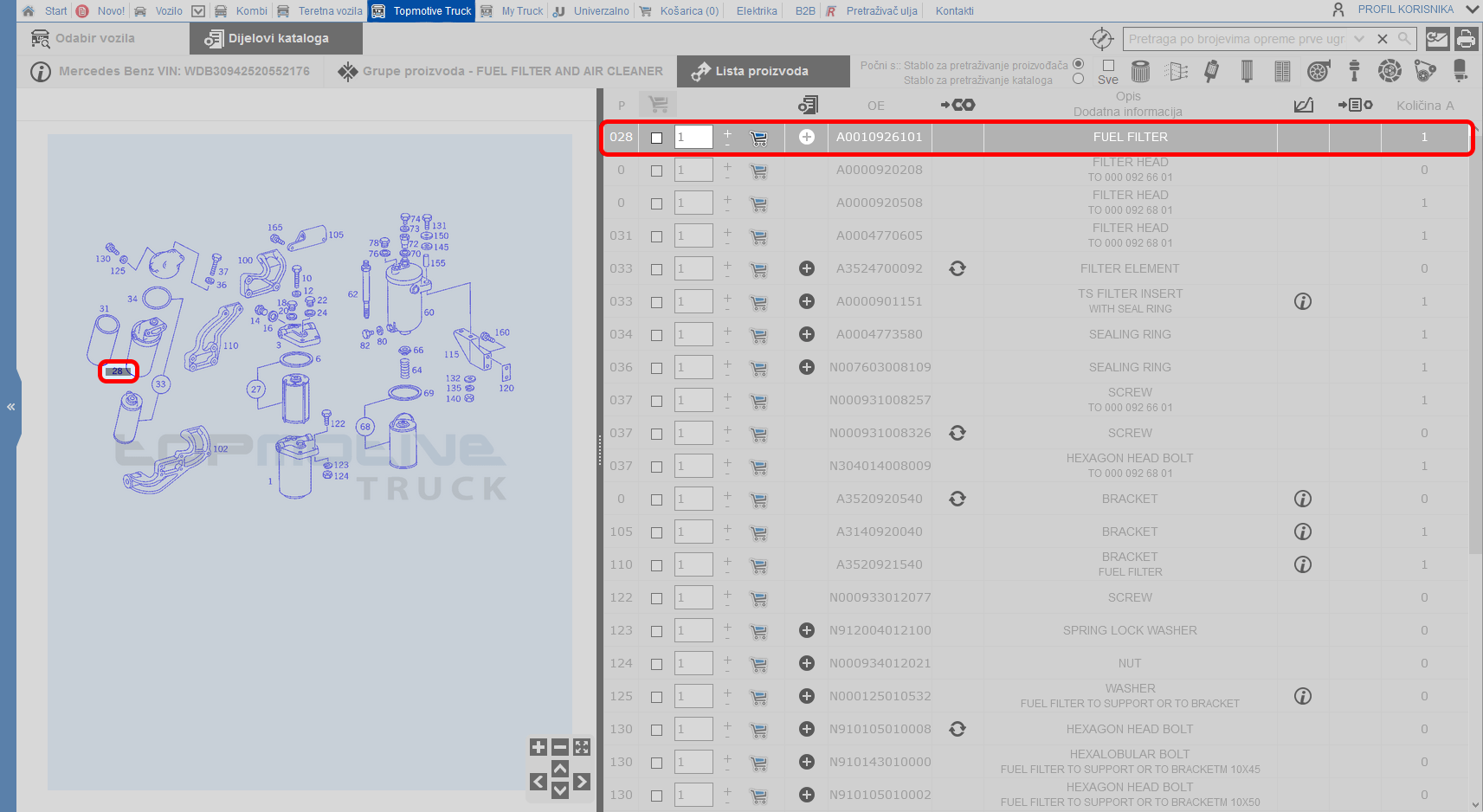Viewport: 1483px width, 812px height.
Task: Collapse the left side panel arrow
Action: tap(11, 407)
